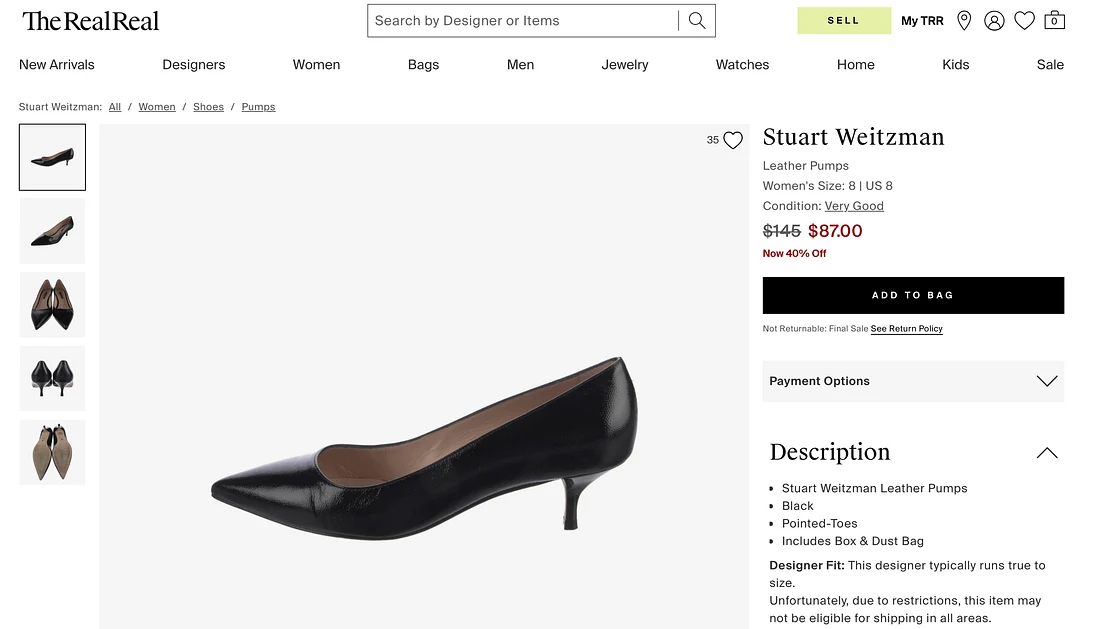Go to the Women breadcrumb link

tap(157, 107)
